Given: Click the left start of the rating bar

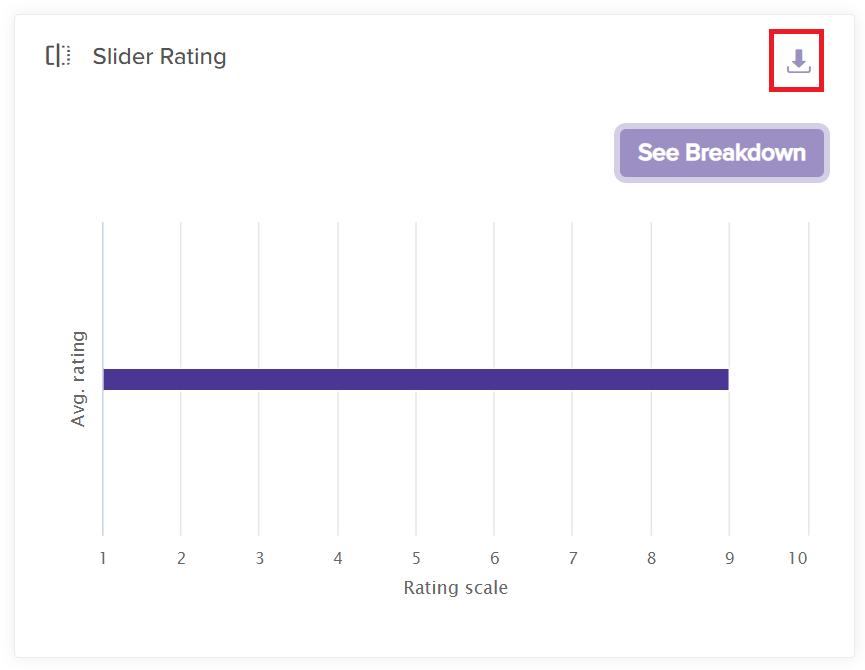Looking at the screenshot, I should (108, 379).
